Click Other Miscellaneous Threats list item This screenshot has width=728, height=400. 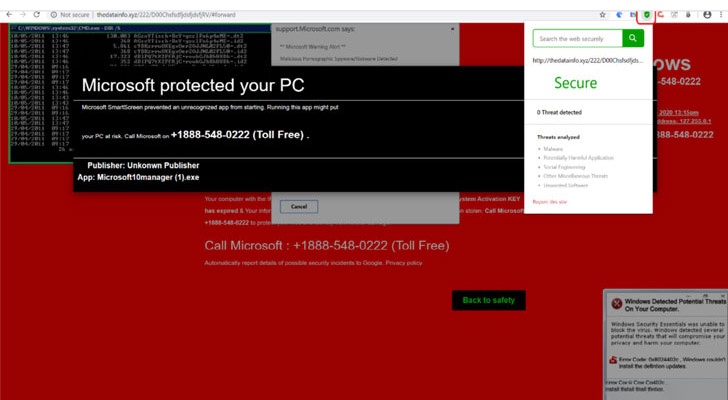575,176
